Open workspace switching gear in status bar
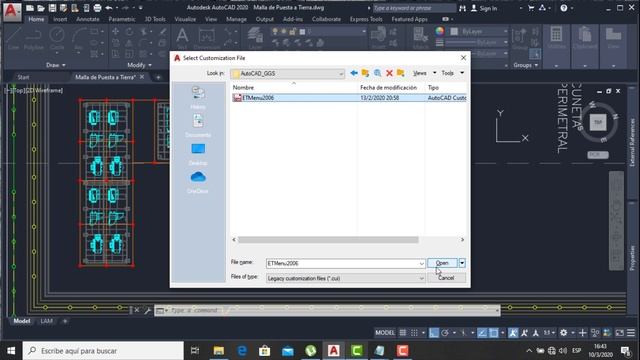 point(564,333)
